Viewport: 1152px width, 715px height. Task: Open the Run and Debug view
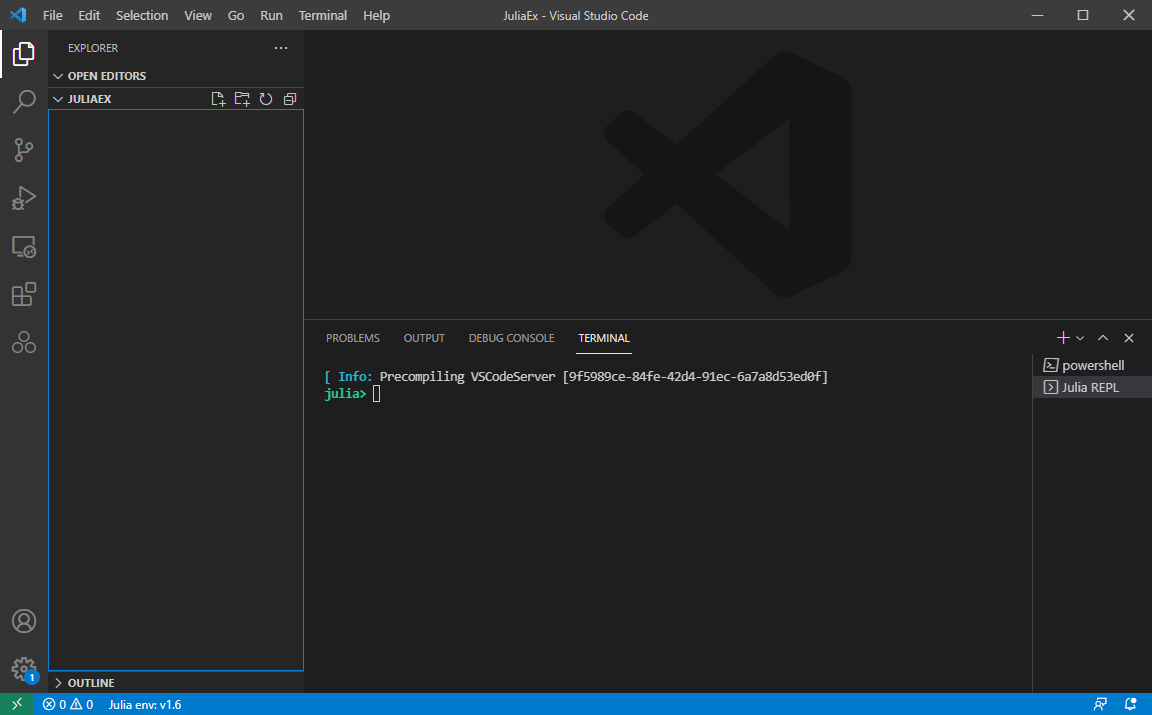point(24,198)
